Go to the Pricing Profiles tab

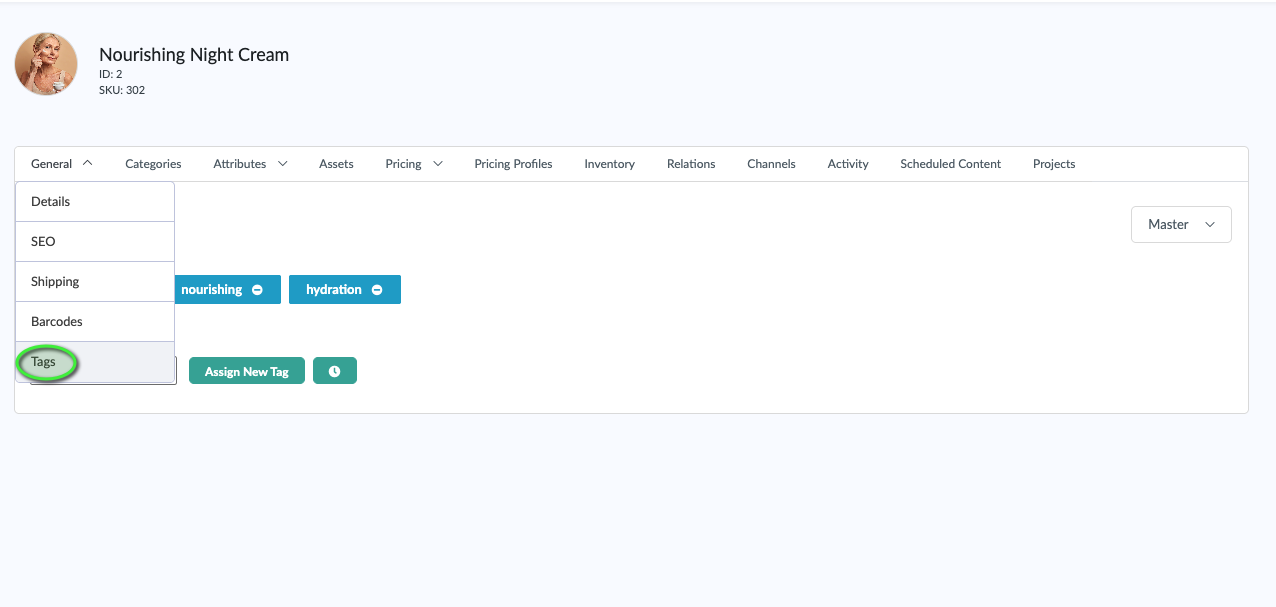513,164
